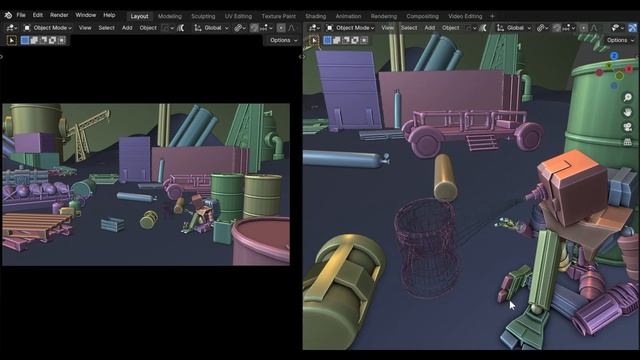Click the red X axis gizmo handle
The image size is (640, 360).
pos(629,69)
